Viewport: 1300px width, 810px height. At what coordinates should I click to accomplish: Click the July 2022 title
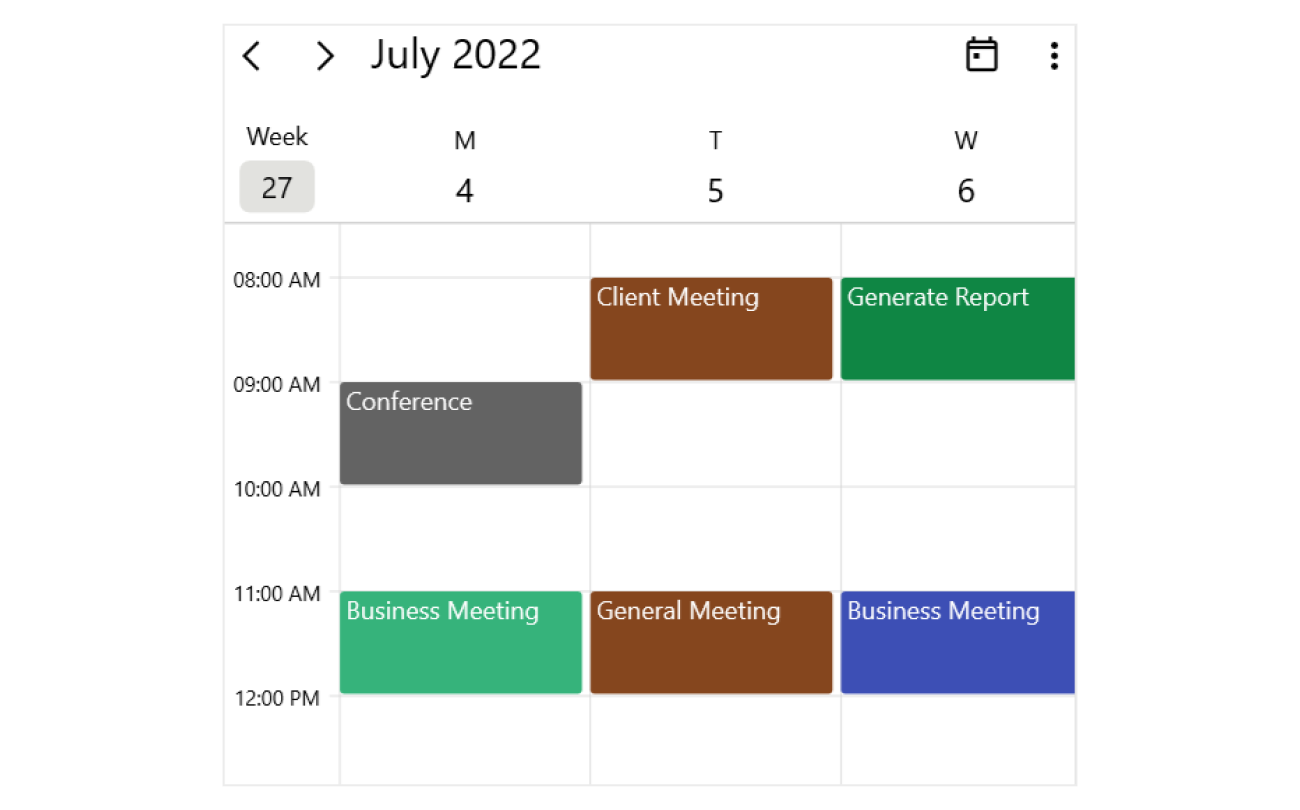[x=456, y=55]
